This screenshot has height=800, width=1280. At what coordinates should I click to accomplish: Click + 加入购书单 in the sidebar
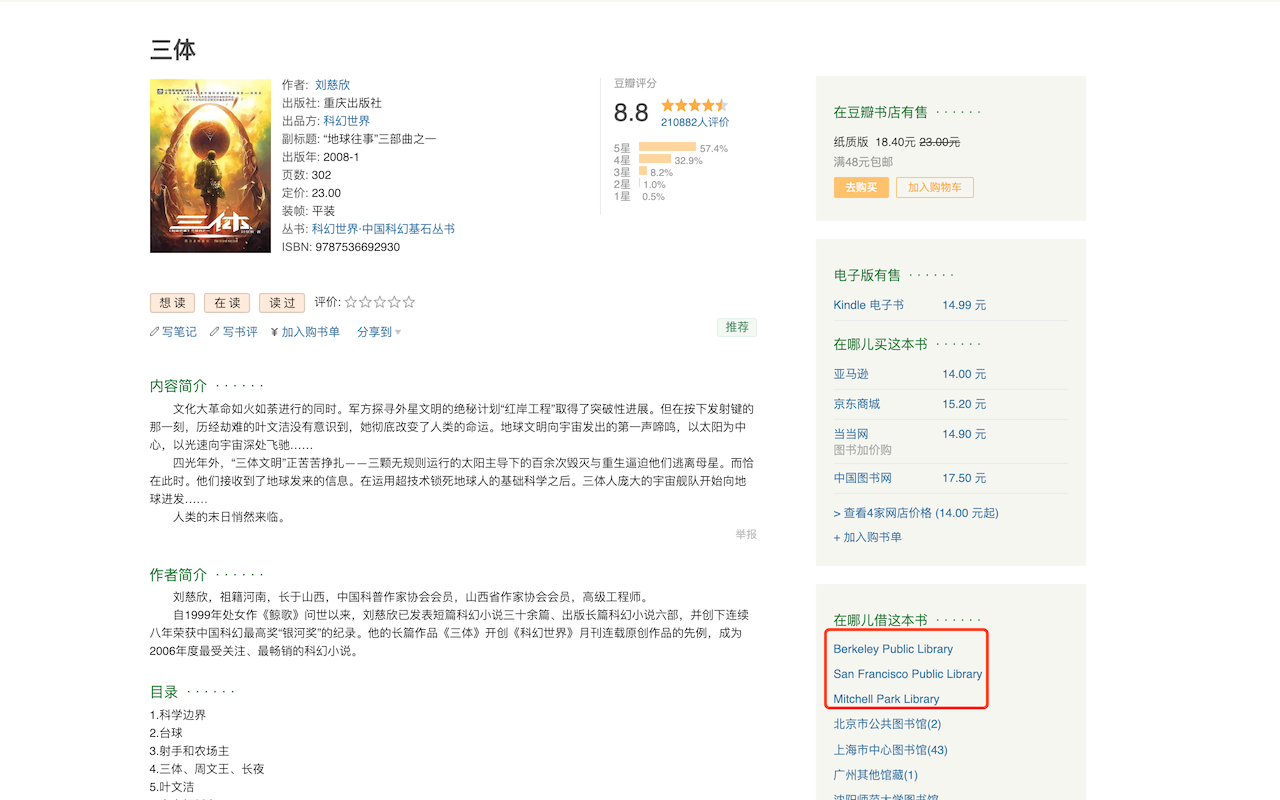point(868,537)
